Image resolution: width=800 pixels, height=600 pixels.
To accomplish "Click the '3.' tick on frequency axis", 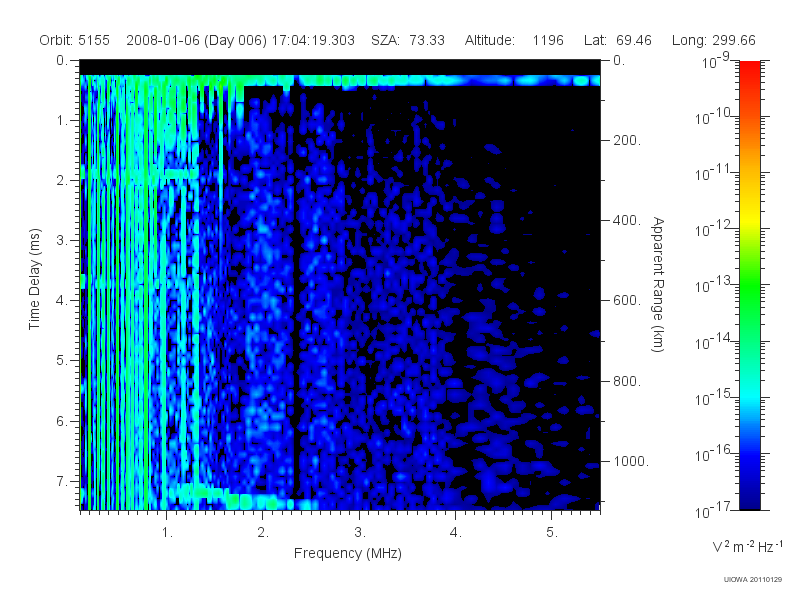I will 360,533.
